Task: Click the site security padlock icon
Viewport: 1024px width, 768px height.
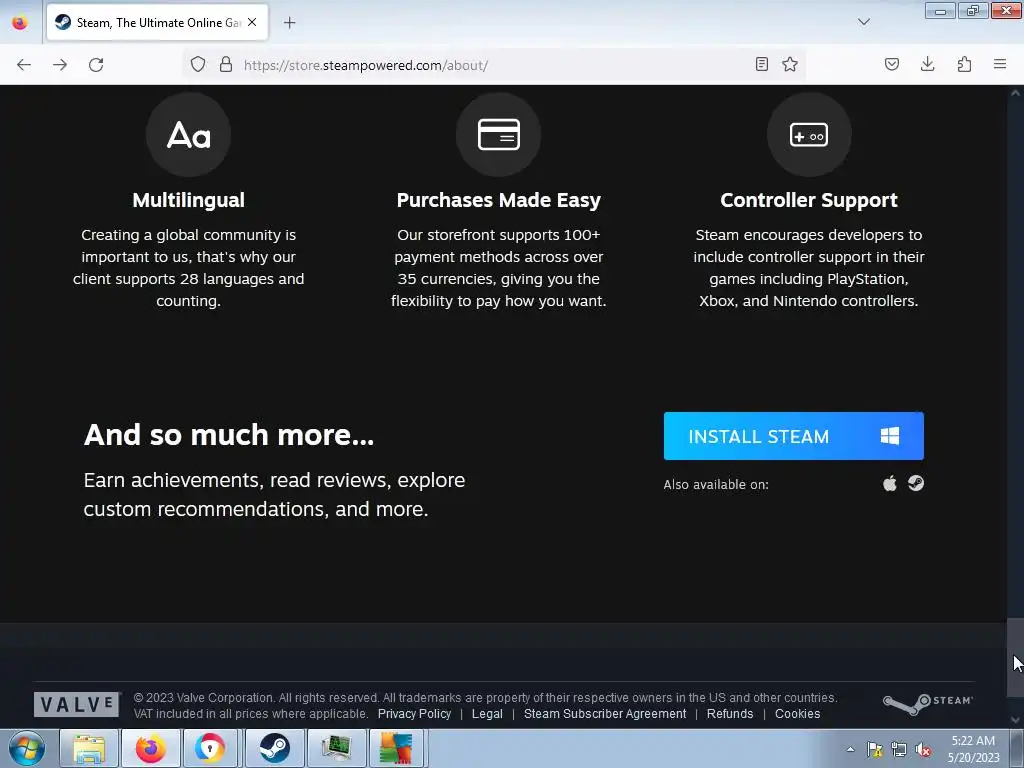Action: [x=226, y=65]
